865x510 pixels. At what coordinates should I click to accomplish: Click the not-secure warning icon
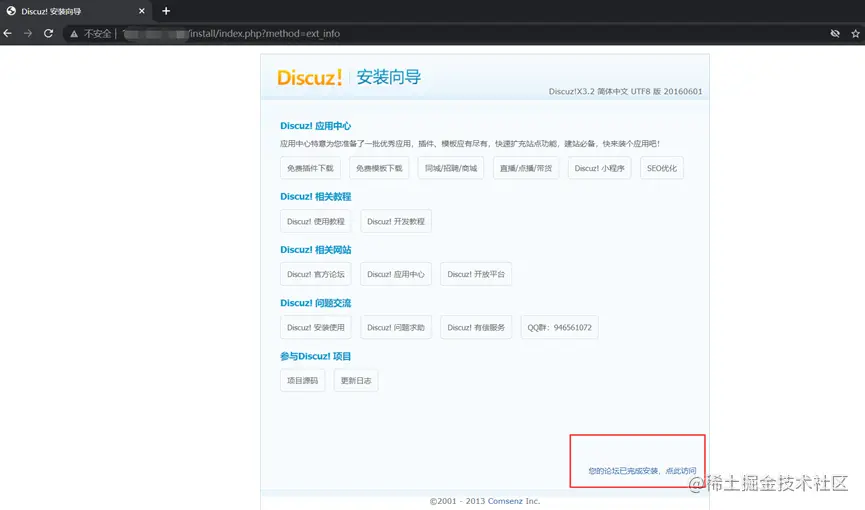point(74,34)
